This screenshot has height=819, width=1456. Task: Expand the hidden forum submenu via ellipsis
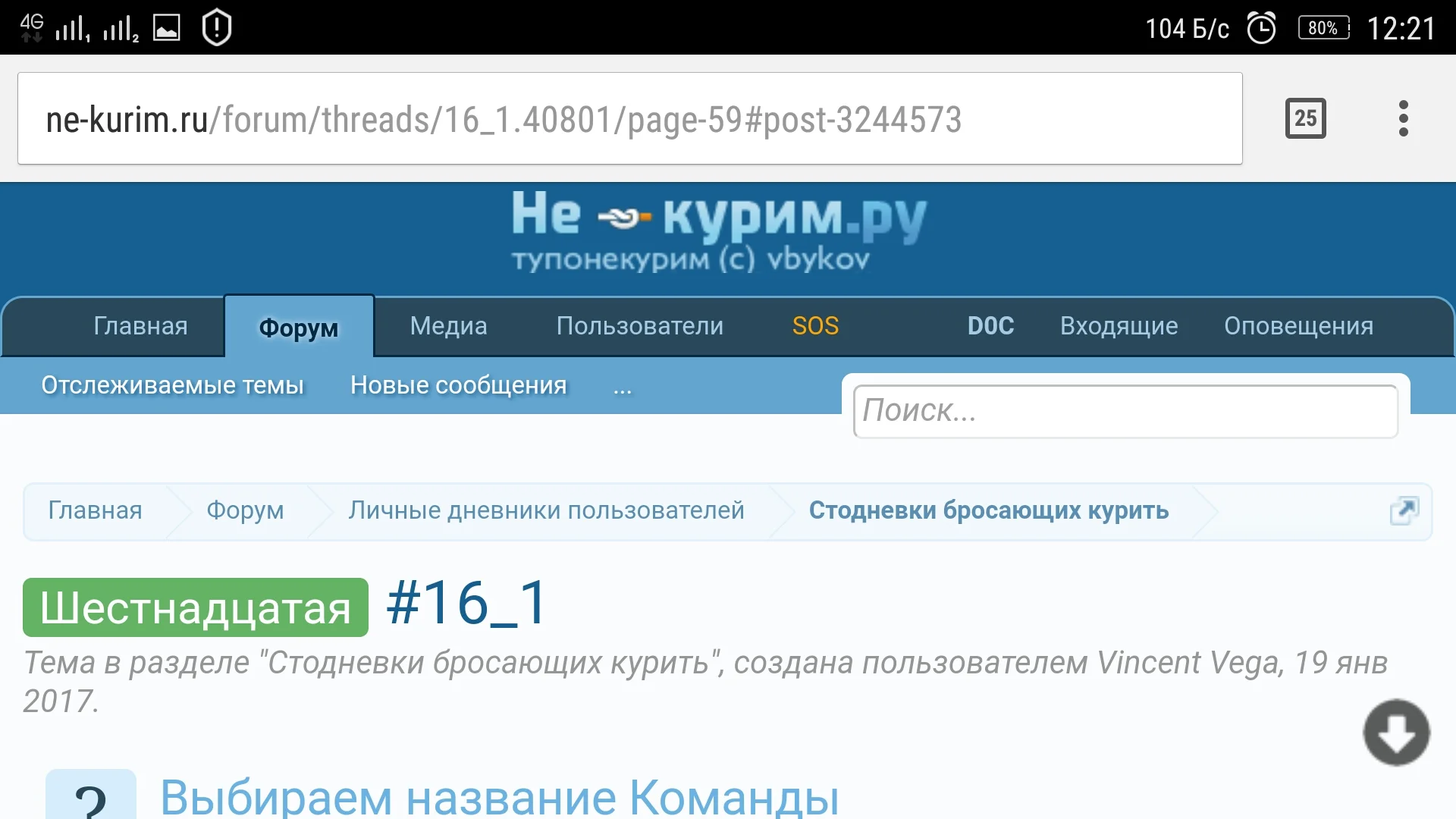click(x=622, y=386)
